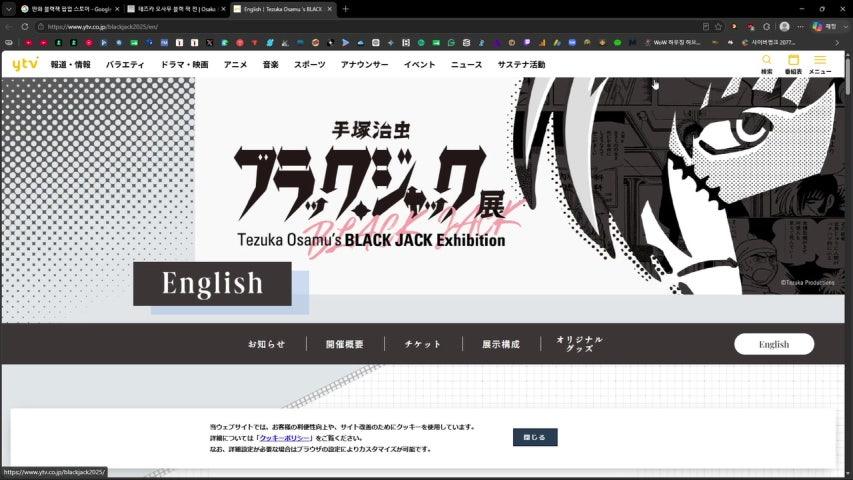Open the Copilot icon in toolbar
853x480 pixels.
(817, 26)
